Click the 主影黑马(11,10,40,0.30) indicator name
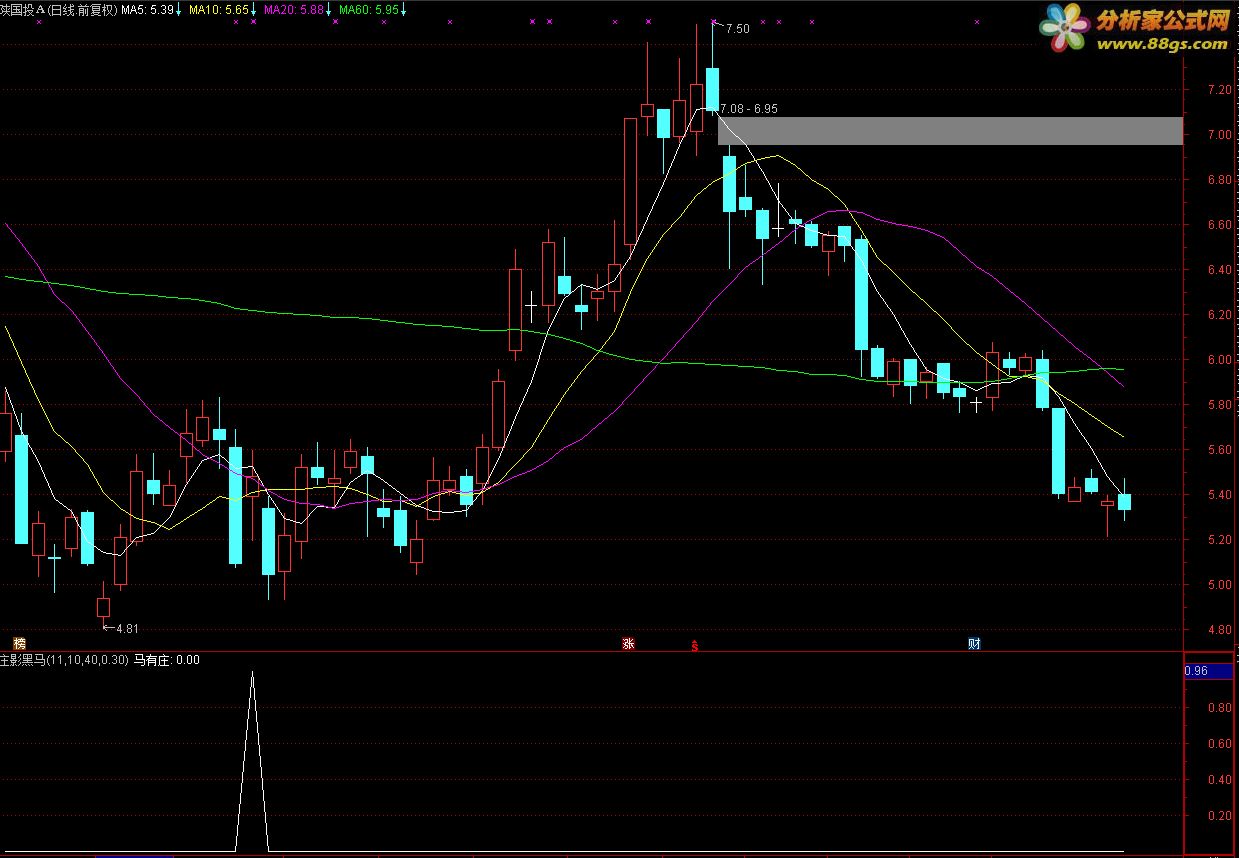The width and height of the screenshot is (1239, 858). click(x=64, y=660)
